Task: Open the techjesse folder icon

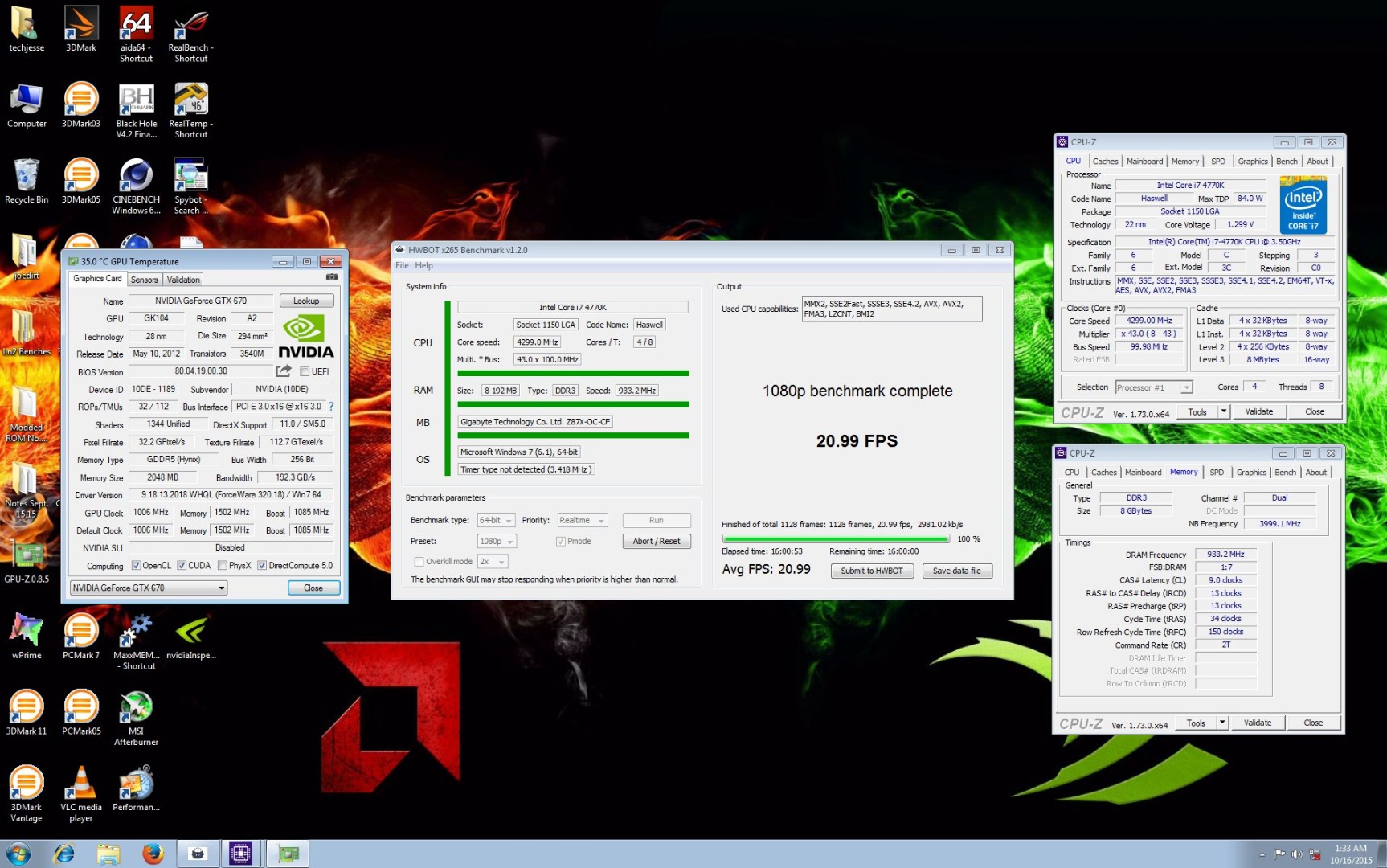Action: coord(27,30)
